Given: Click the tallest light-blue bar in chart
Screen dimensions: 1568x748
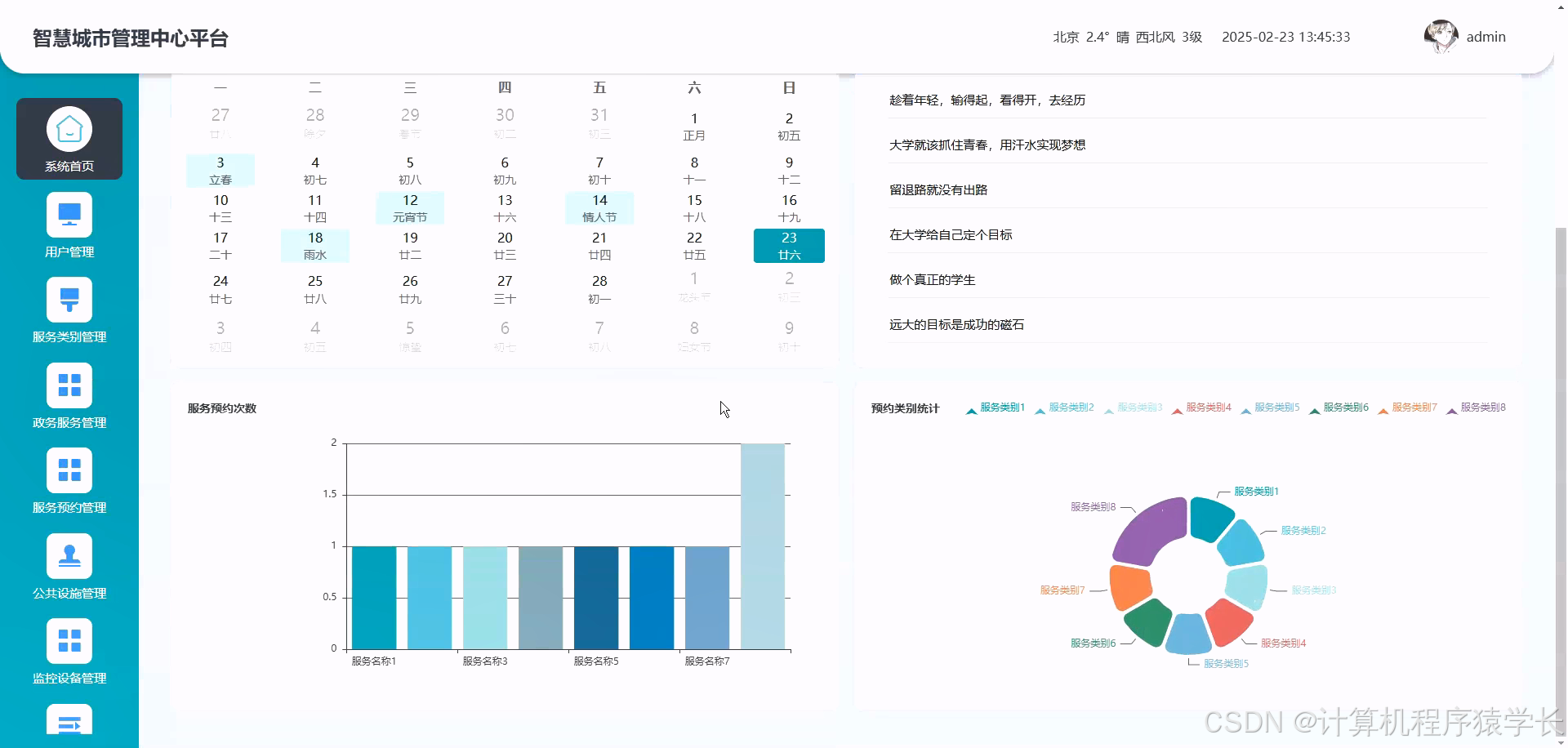Looking at the screenshot, I should coord(763,546).
